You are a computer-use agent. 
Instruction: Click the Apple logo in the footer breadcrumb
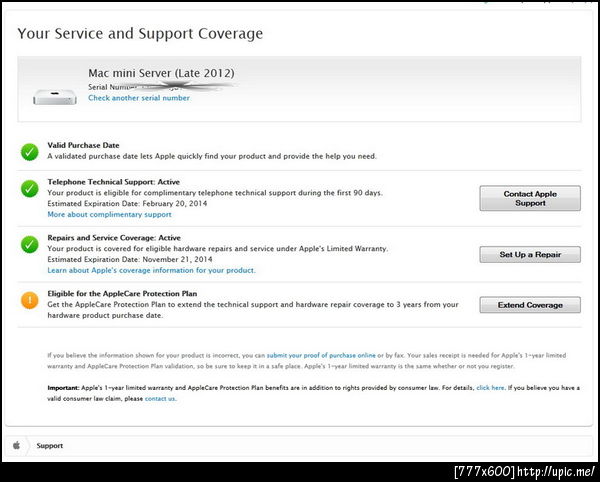click(16, 445)
